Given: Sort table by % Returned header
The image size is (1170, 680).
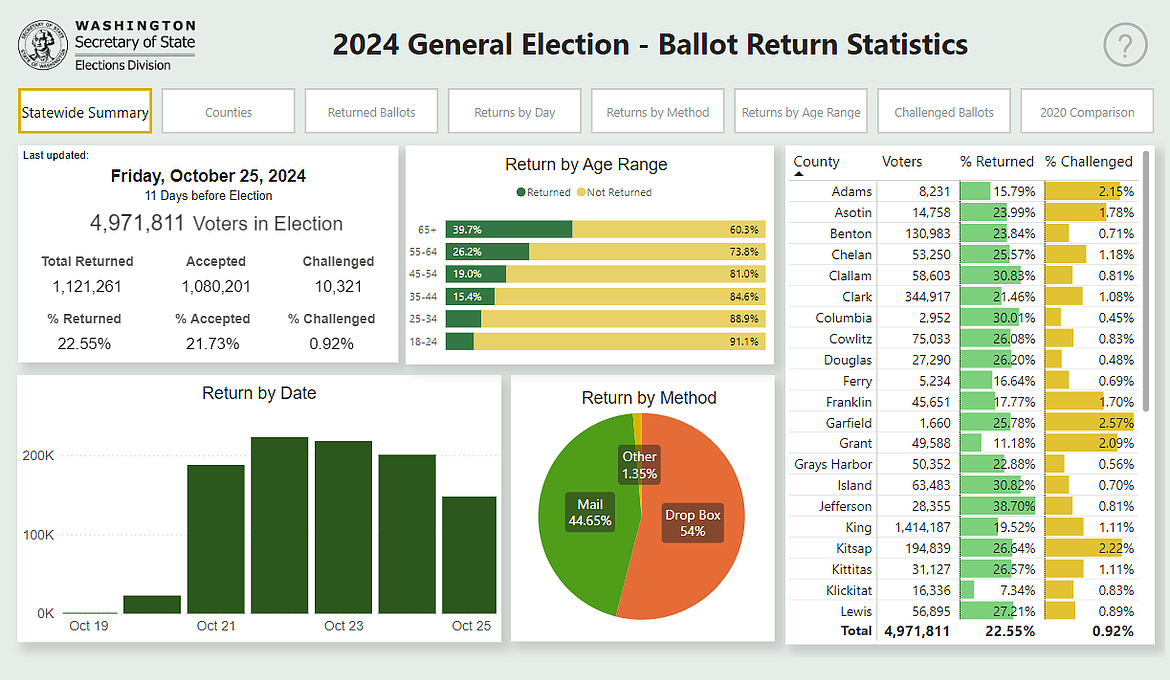Looking at the screenshot, I should click(996, 161).
